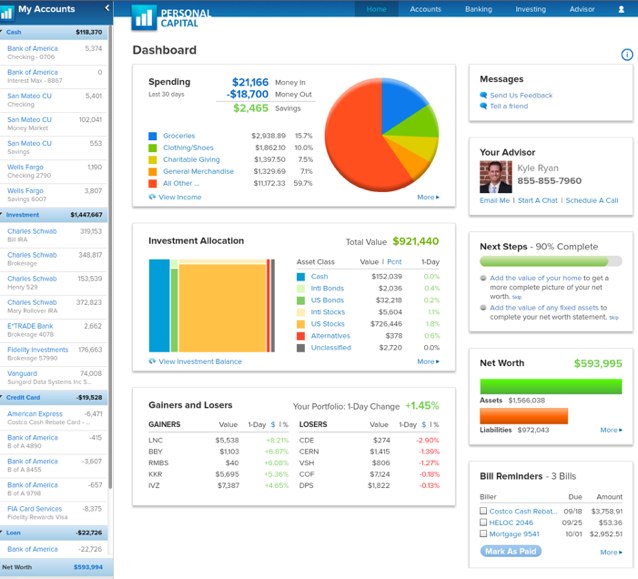This screenshot has width=638, height=579.
Task: Check the Mortgage 9541 bill checkbox
Action: click(483, 533)
